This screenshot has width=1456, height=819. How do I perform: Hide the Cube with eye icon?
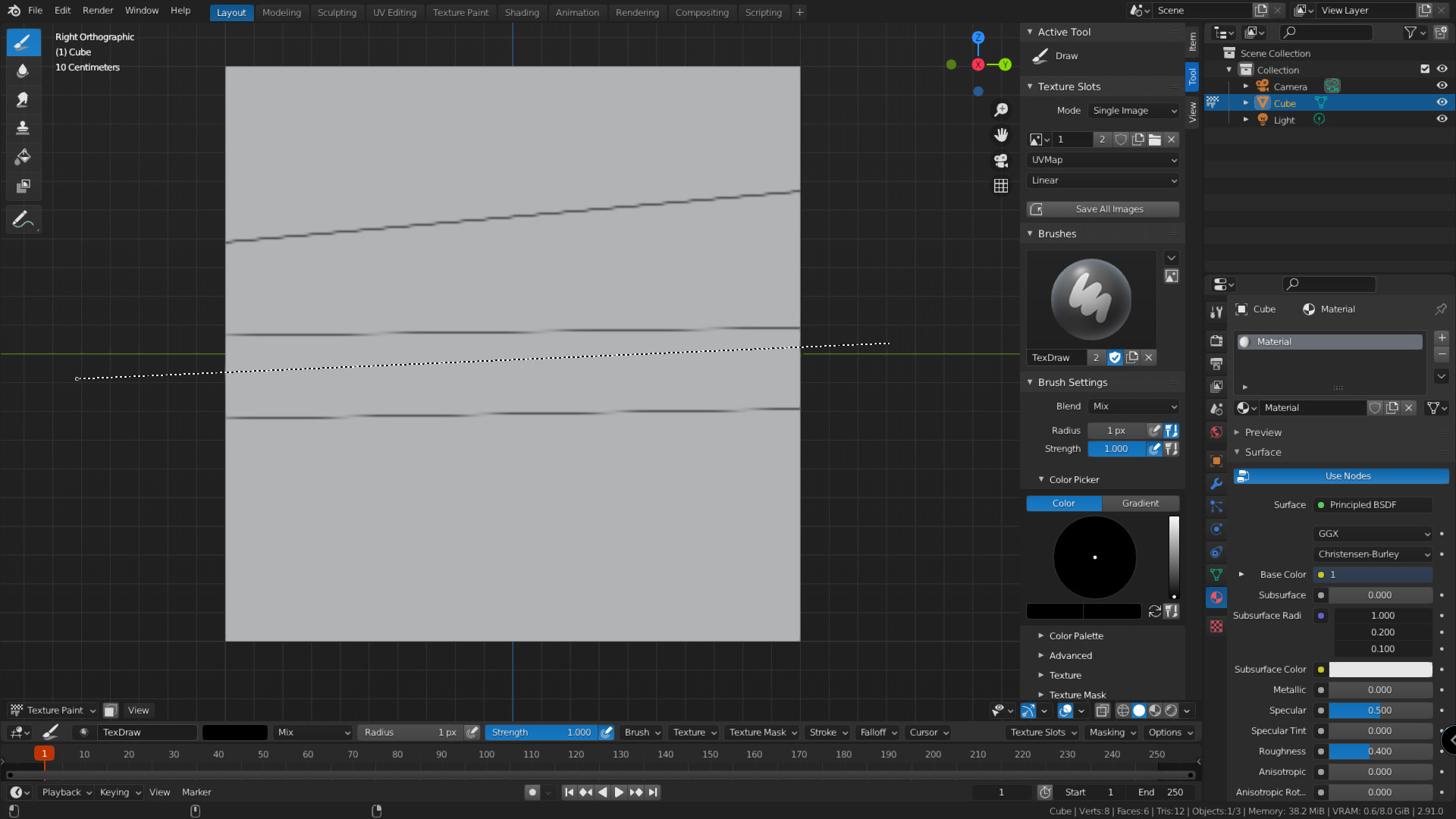tap(1442, 102)
